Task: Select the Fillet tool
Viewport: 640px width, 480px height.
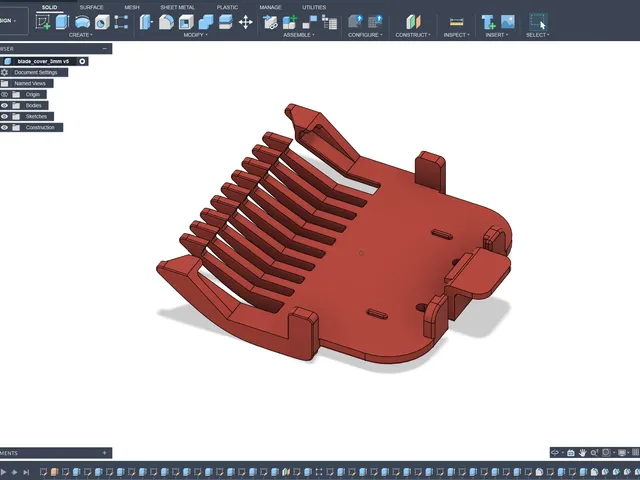Action: (166, 22)
